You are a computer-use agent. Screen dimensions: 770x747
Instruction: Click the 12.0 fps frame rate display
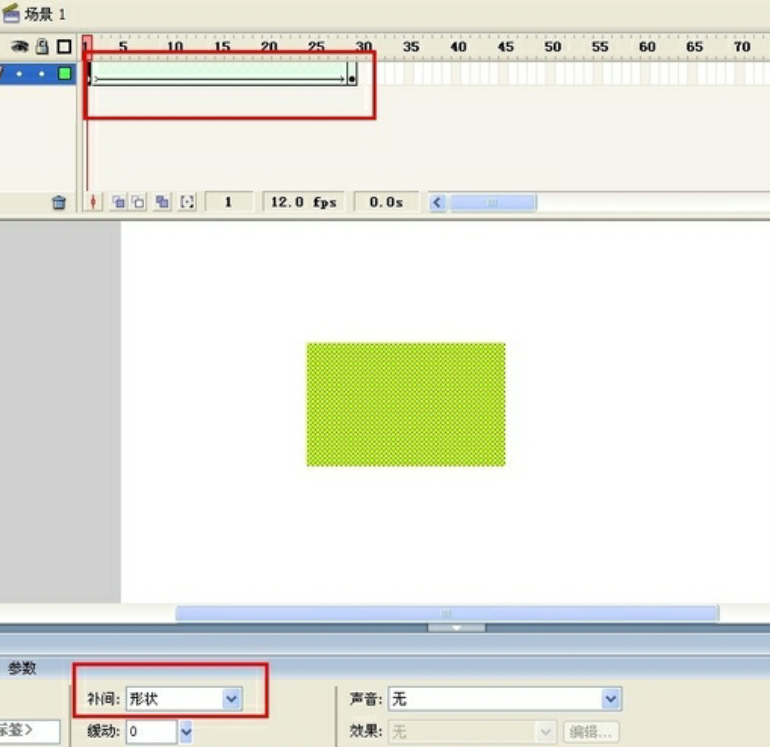click(300, 202)
